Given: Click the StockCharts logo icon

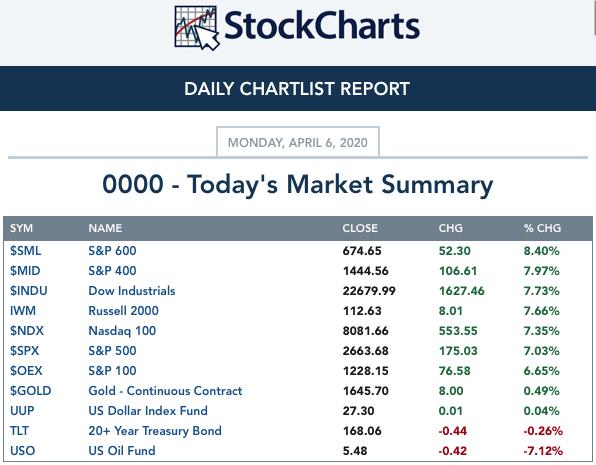Looking at the screenshot, I should tap(197, 28).
